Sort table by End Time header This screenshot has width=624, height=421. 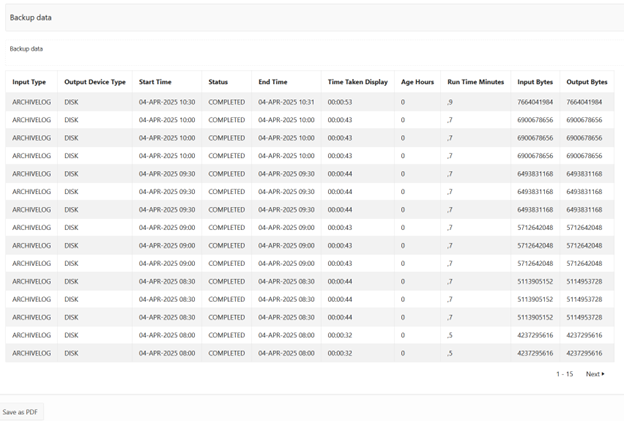coord(273,82)
